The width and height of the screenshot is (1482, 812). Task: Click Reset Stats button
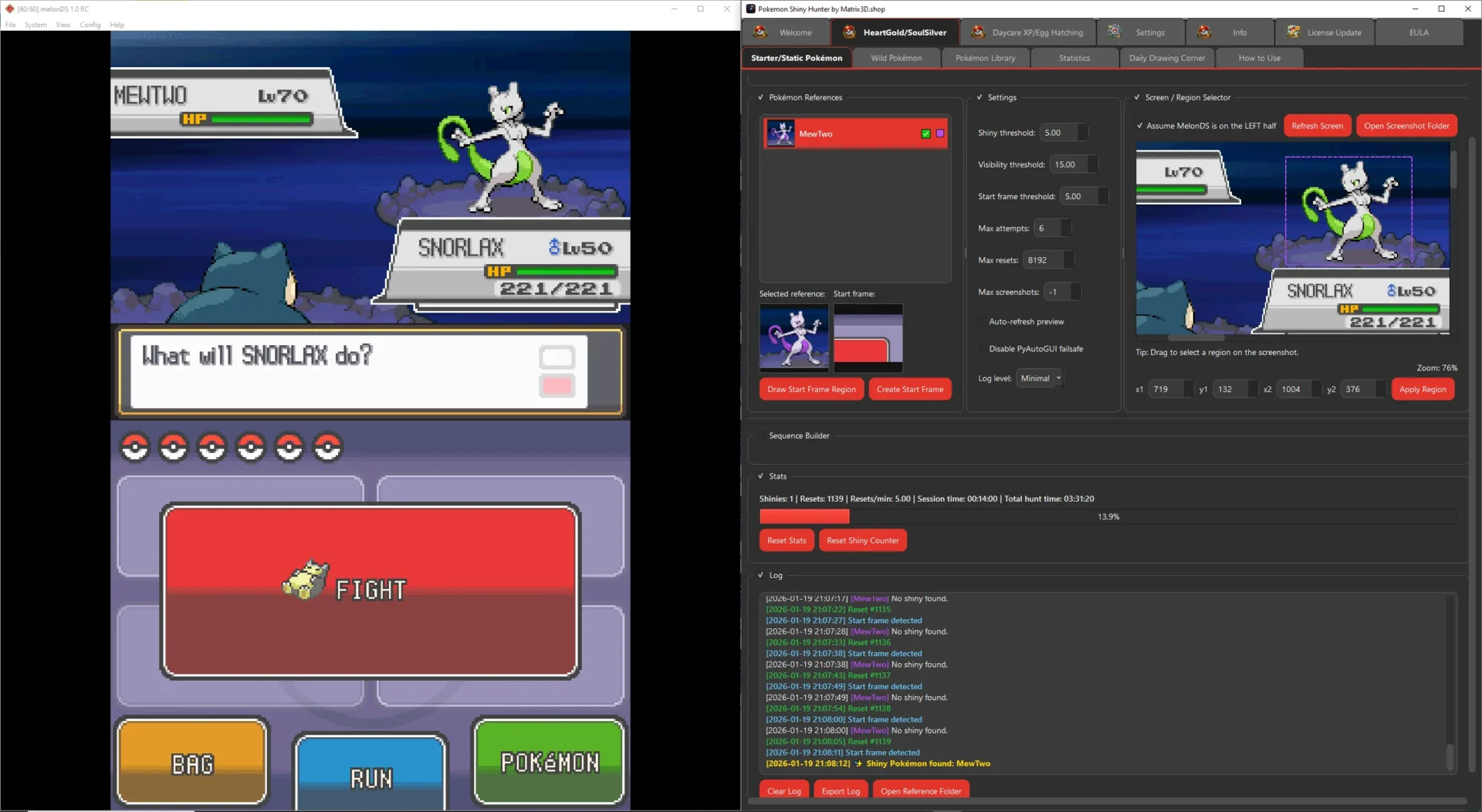click(x=787, y=540)
